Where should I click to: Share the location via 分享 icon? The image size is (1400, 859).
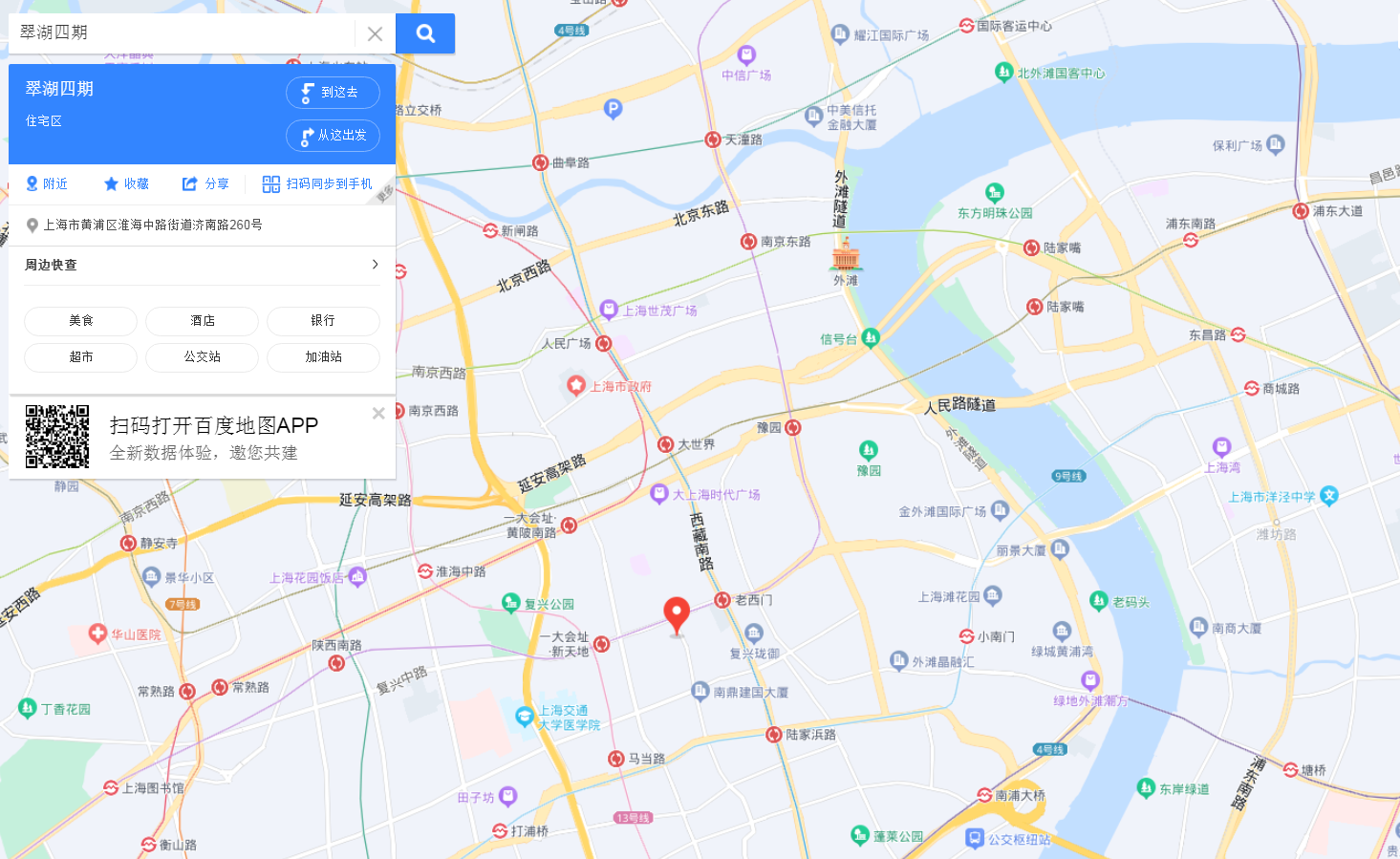[x=205, y=183]
